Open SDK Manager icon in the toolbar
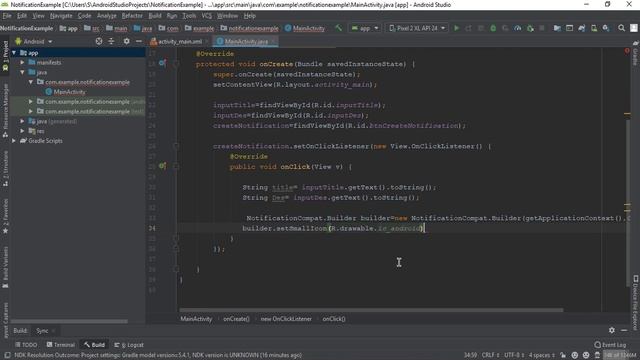This screenshot has width=640, height=360. pos(606,28)
